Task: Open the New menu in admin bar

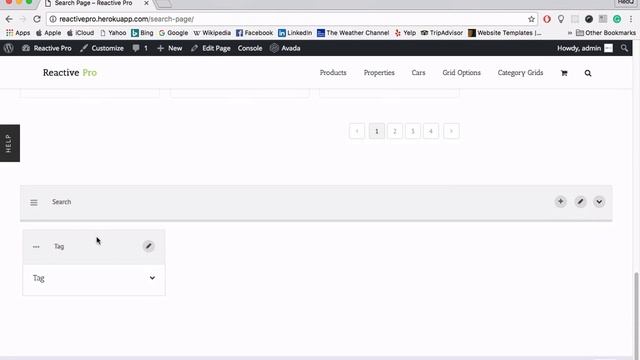Action: [170, 48]
